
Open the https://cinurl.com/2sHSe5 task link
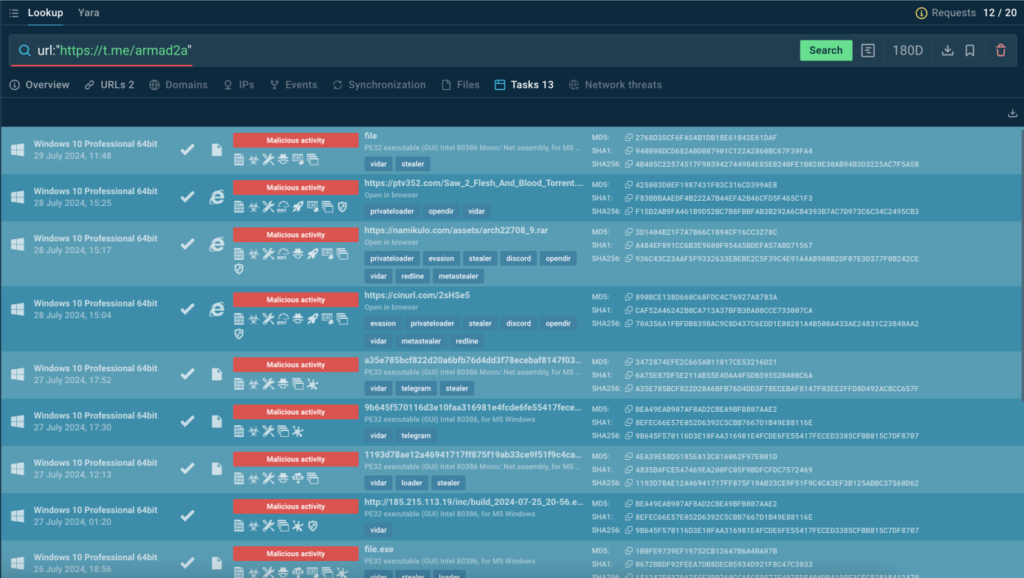coord(417,296)
